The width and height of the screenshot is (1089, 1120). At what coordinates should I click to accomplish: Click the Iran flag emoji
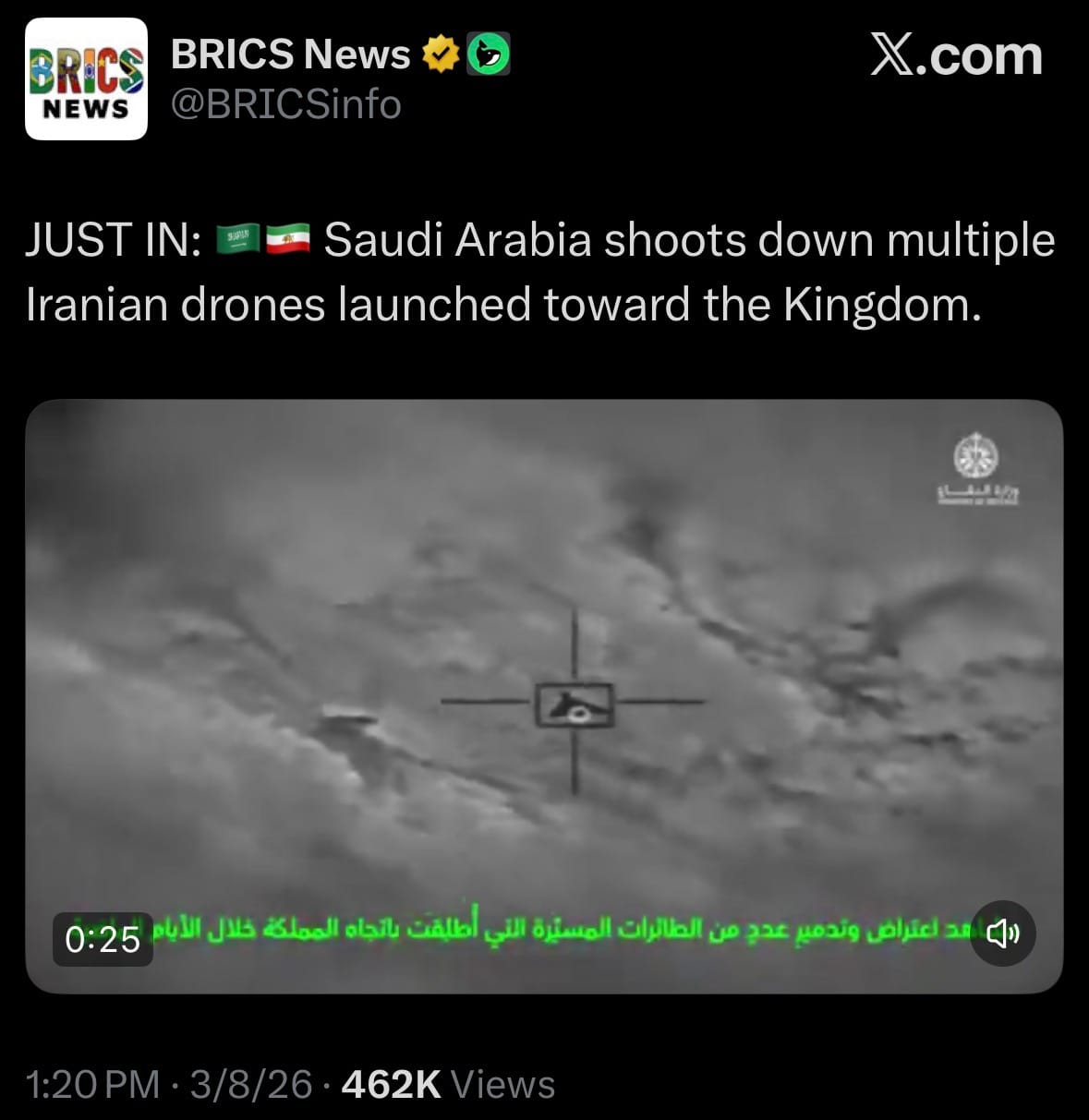[x=288, y=241]
